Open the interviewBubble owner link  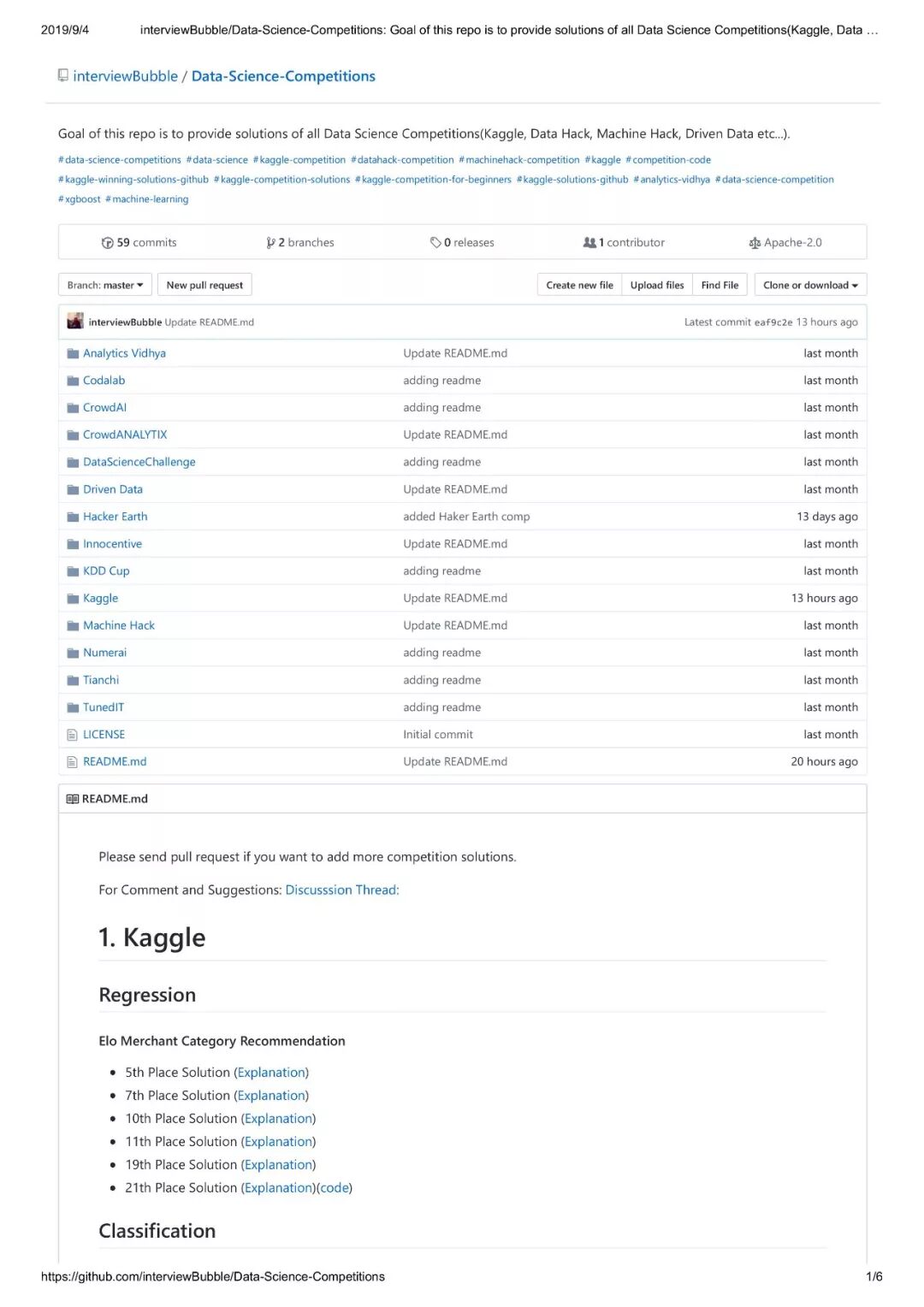point(126,76)
